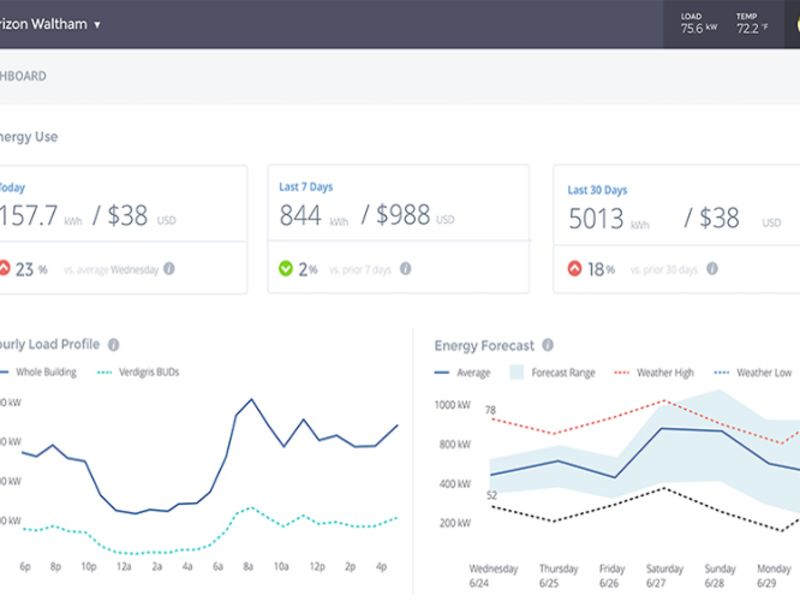Click the Saturday 6/27 axis label
Viewport: 800px width, 600px height.
click(664, 576)
